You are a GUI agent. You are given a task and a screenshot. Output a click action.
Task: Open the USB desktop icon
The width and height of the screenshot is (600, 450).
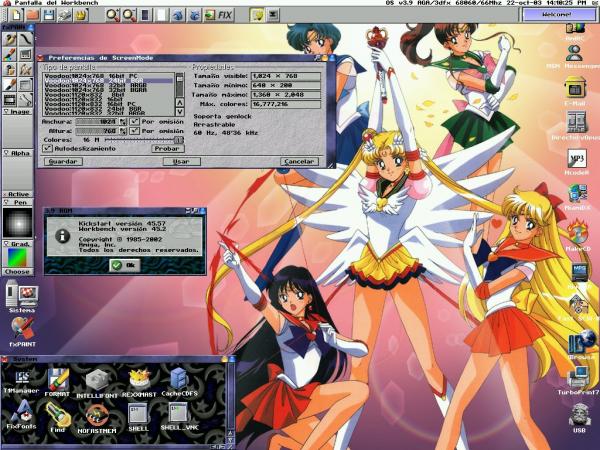tap(579, 418)
